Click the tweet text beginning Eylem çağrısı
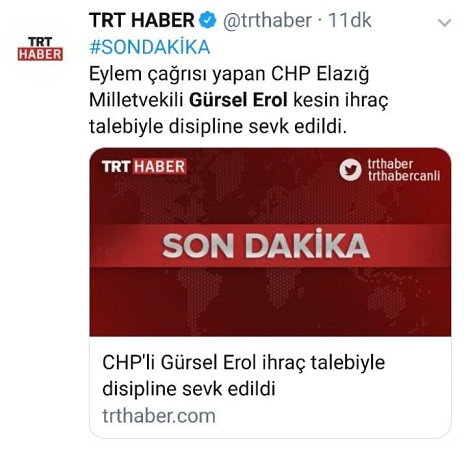Image resolution: width=468 pixels, height=450 pixels. (238, 100)
